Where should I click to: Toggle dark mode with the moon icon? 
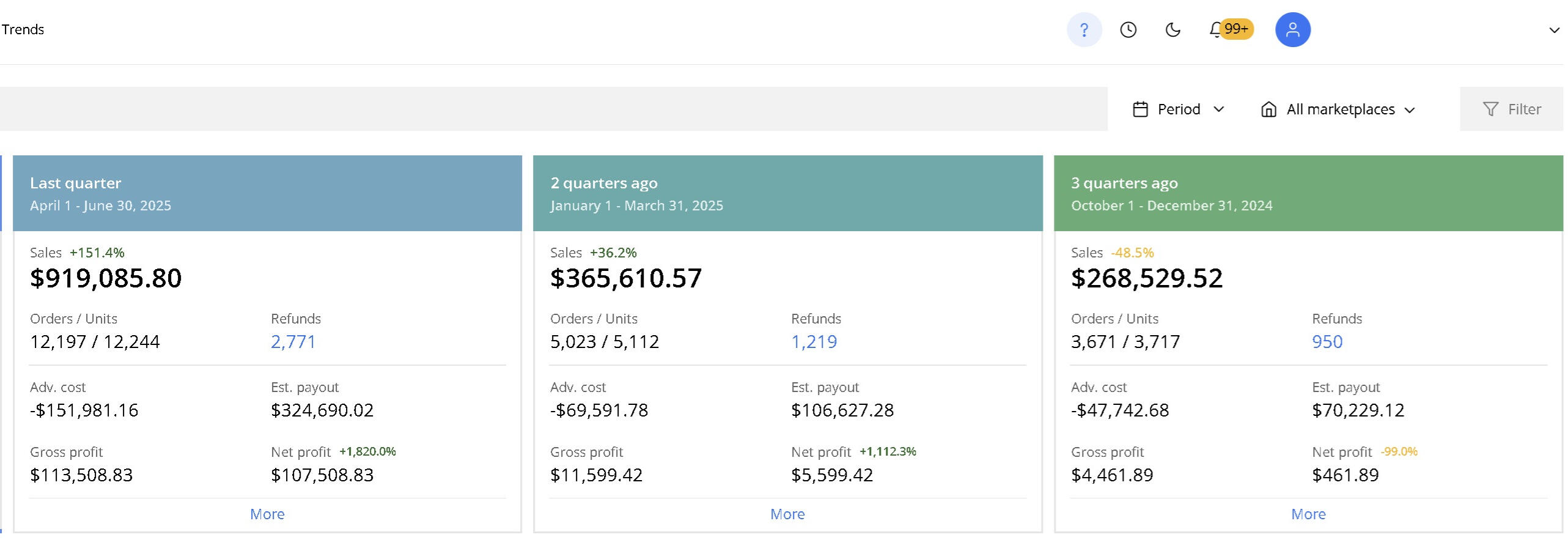(x=1172, y=30)
